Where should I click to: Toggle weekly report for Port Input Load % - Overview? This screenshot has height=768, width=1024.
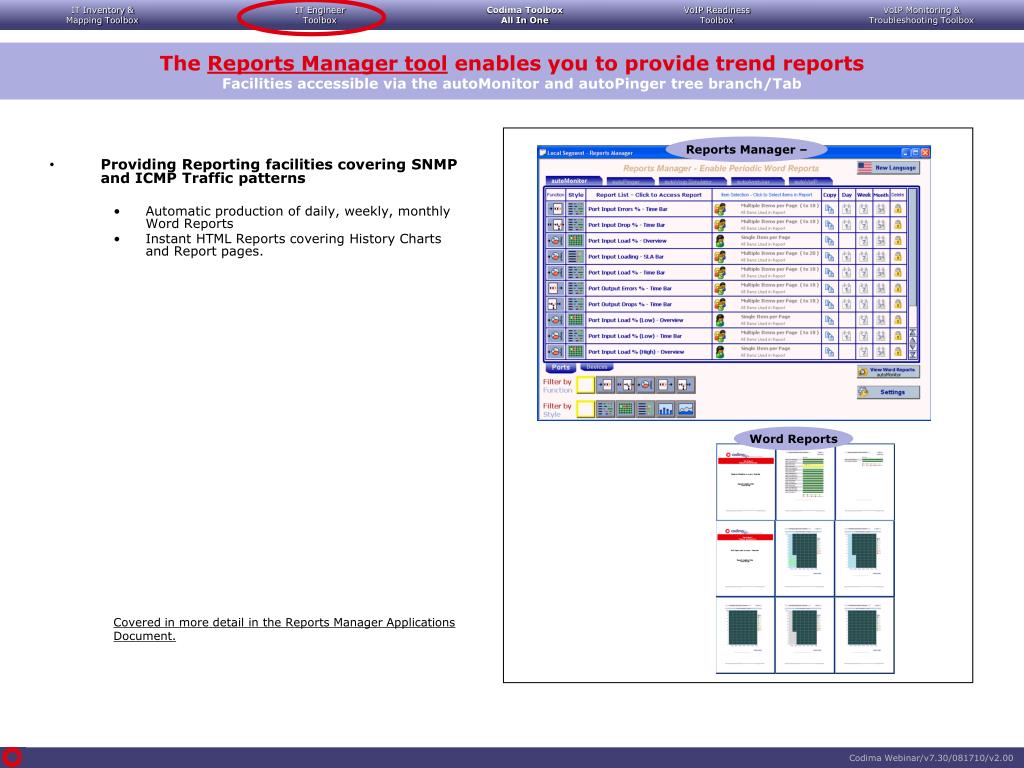tap(863, 241)
